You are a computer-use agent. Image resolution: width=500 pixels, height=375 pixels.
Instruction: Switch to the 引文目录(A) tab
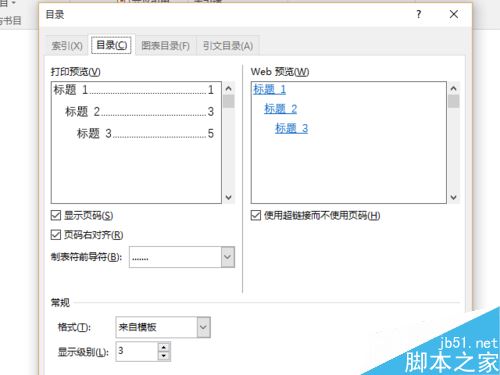tap(228, 45)
